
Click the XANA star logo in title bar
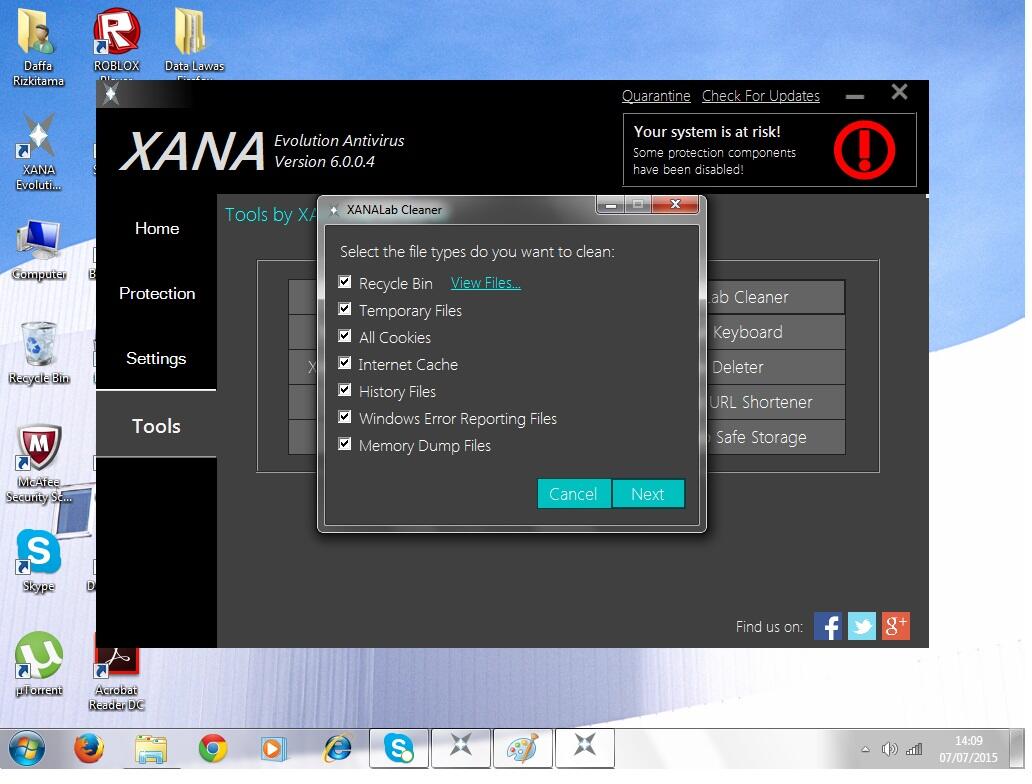point(111,94)
